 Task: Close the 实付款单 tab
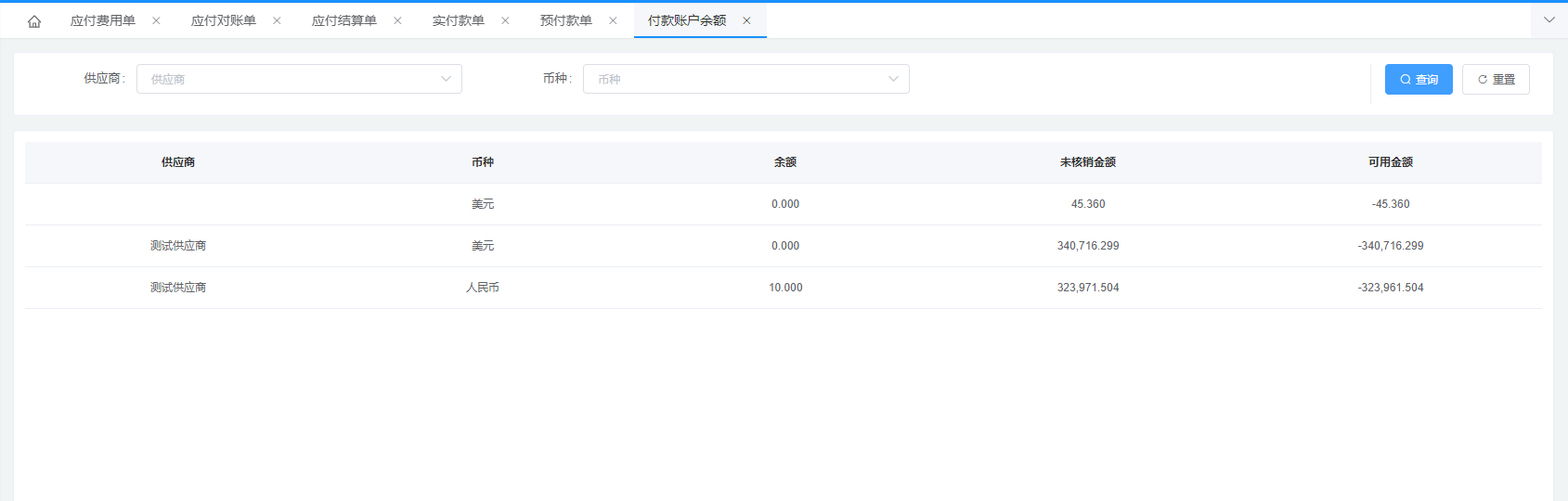pos(505,20)
